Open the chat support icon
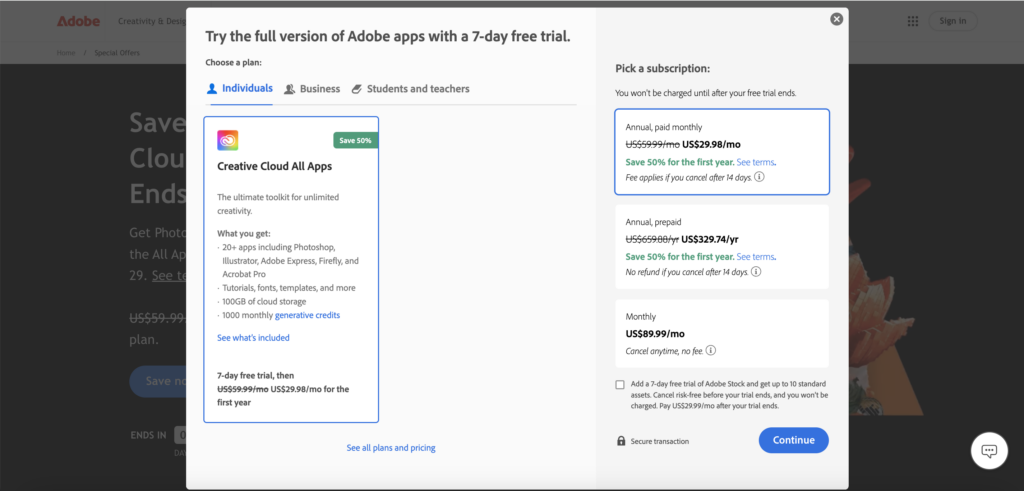 tap(989, 451)
